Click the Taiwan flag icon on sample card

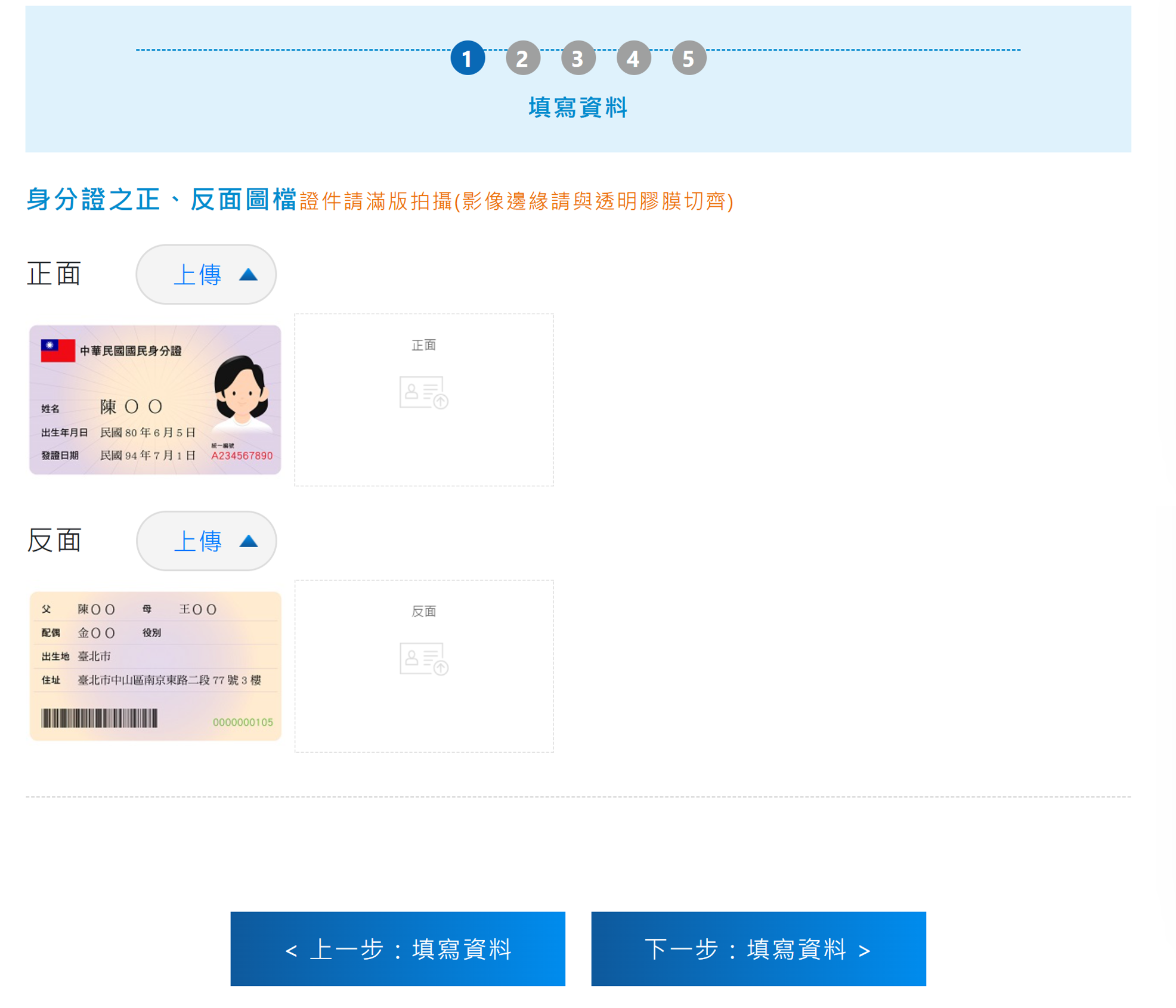58,350
